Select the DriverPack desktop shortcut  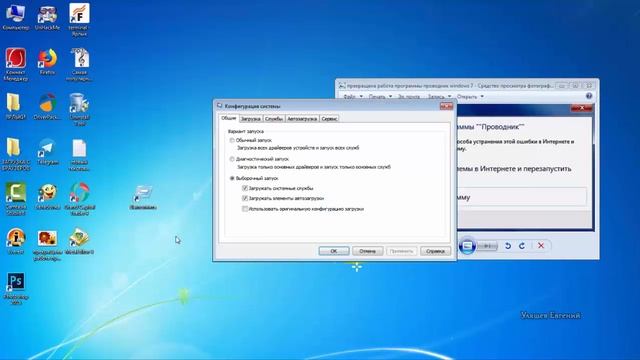pyautogui.click(x=47, y=106)
